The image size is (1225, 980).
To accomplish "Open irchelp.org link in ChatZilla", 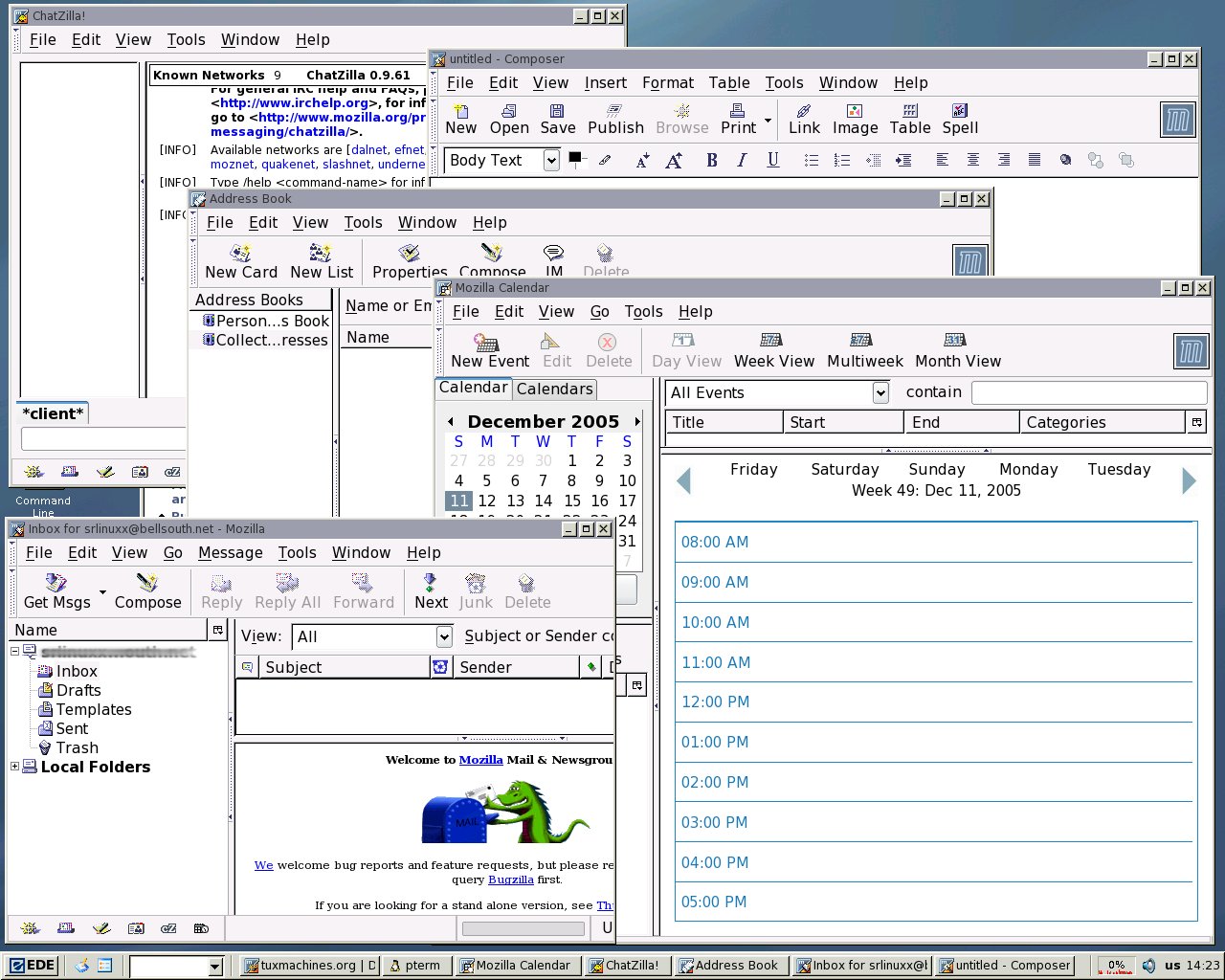I will click(x=295, y=102).
